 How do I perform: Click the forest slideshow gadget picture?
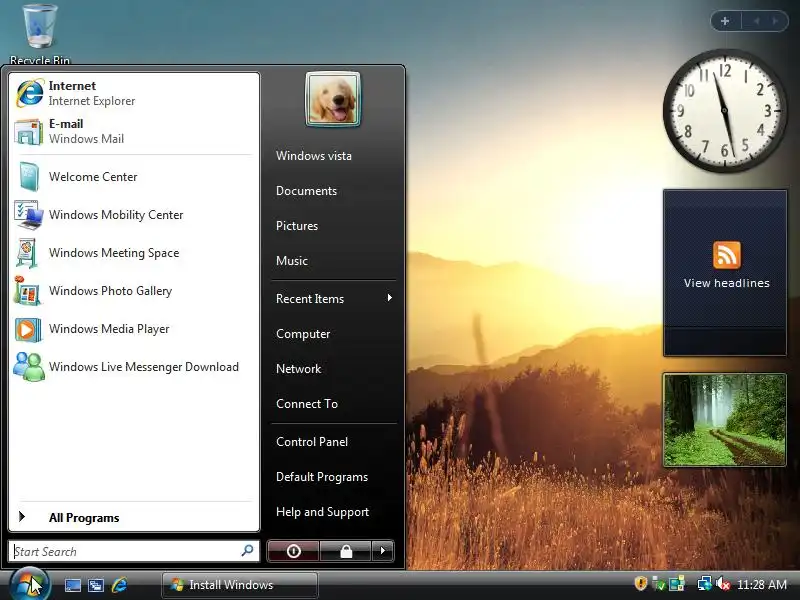point(724,419)
